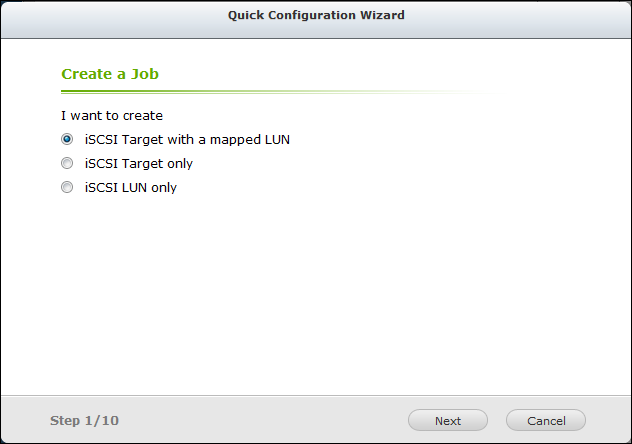Viewport: 632px width, 444px height.
Task: Select the iSCSI Target with a mapped LUN radio button
Action: pos(67,140)
